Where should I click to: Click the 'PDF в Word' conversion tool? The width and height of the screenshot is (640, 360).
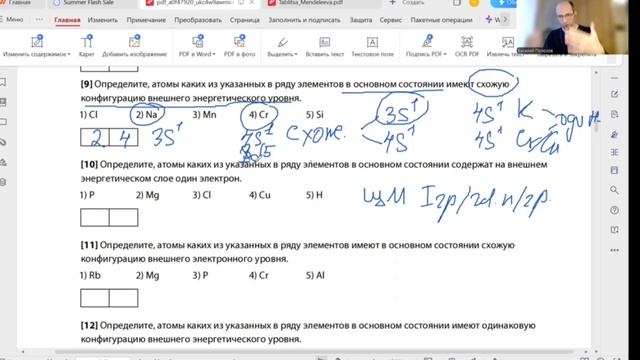197,46
